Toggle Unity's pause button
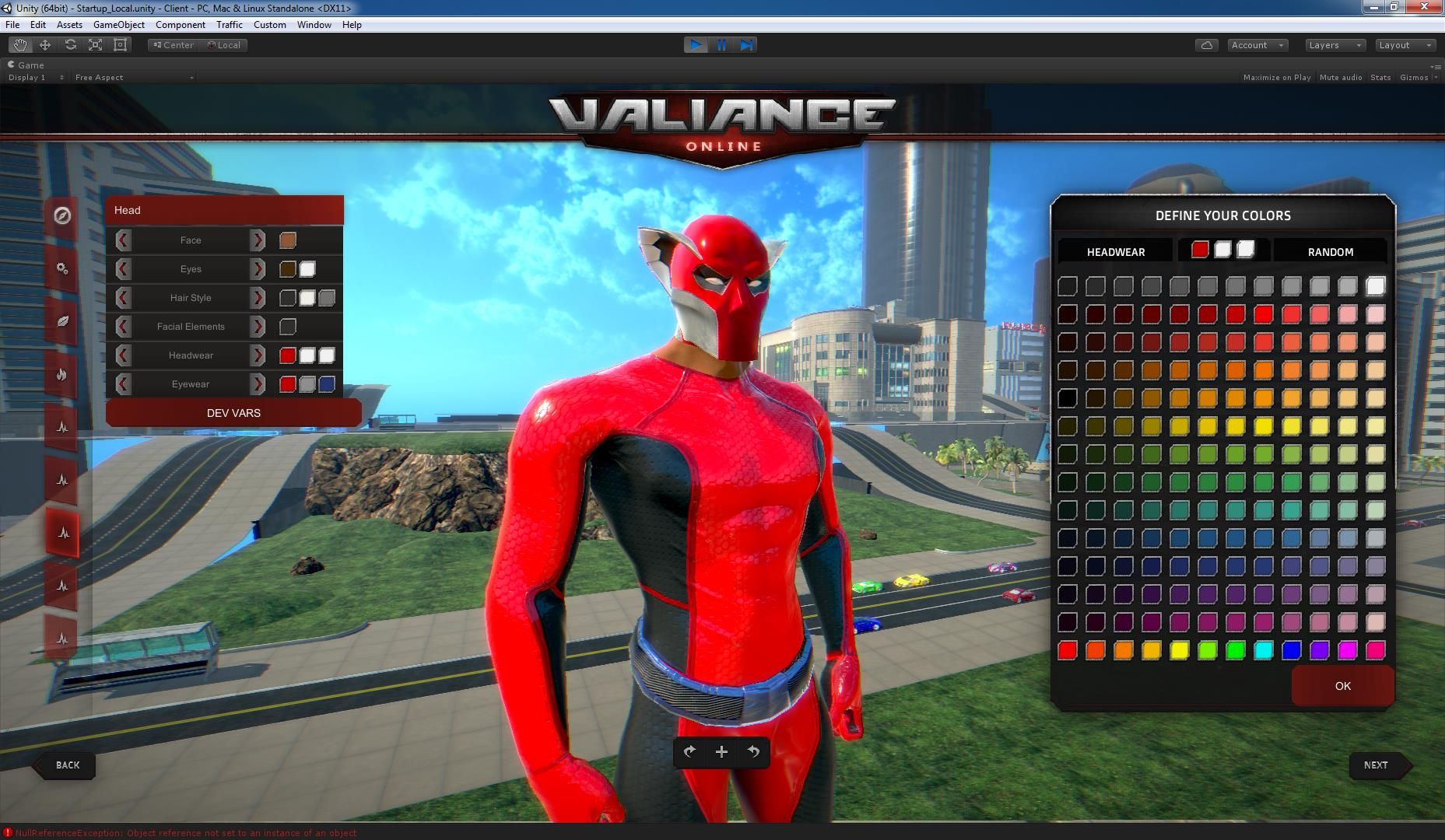 click(x=721, y=44)
